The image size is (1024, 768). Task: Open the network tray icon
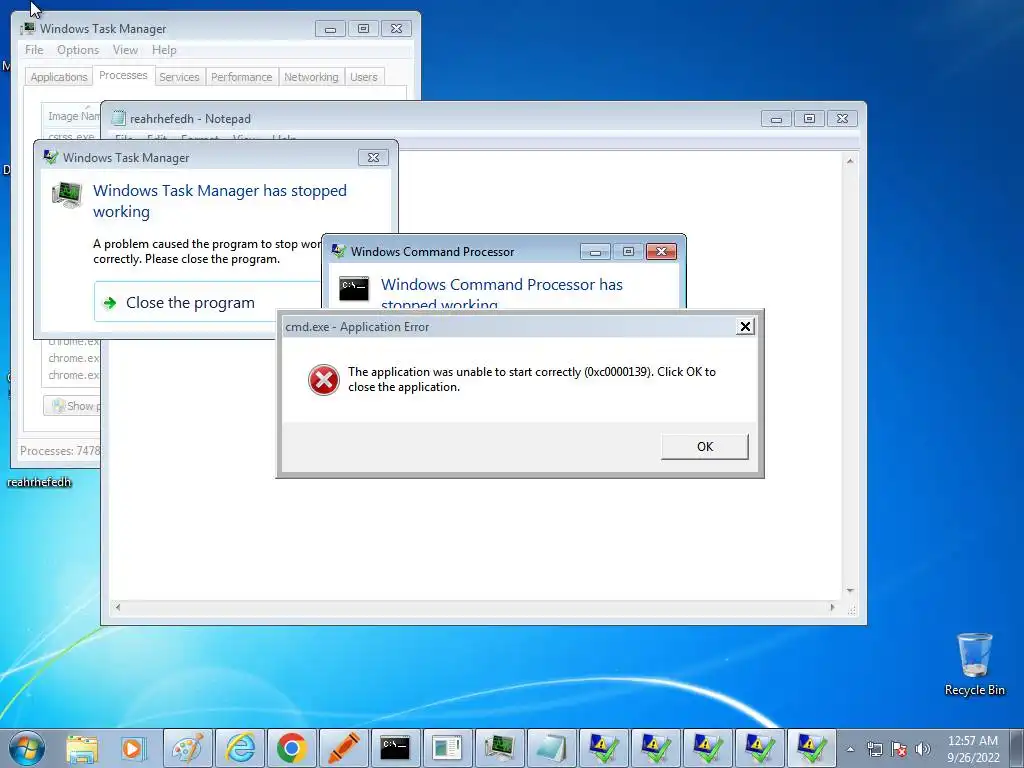(x=874, y=749)
